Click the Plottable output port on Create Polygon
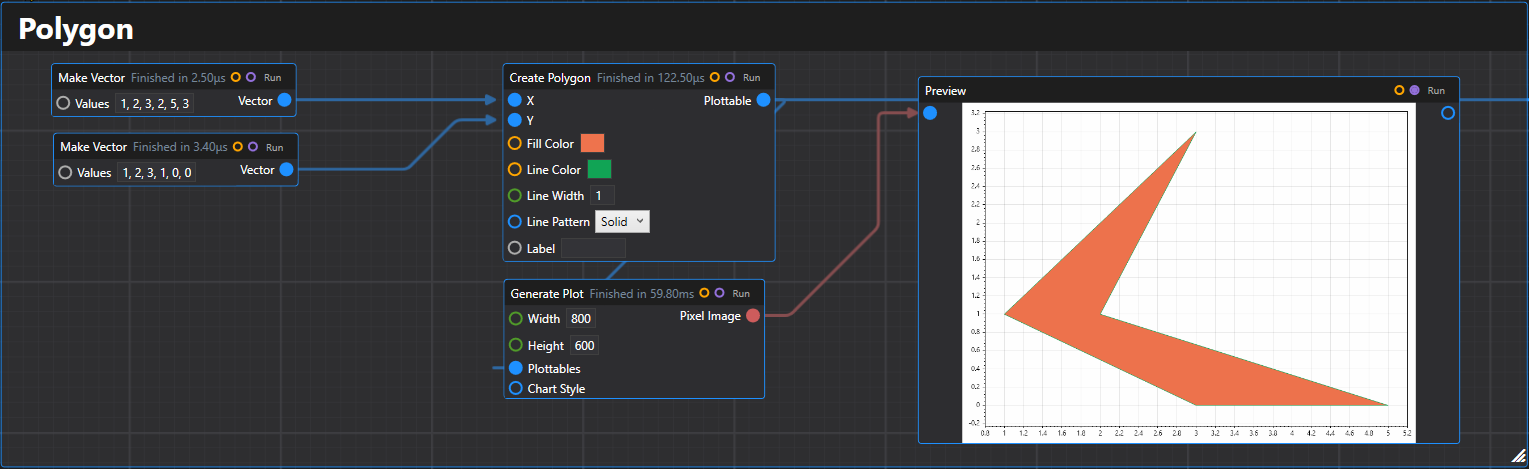The width and height of the screenshot is (1529, 469). (764, 101)
